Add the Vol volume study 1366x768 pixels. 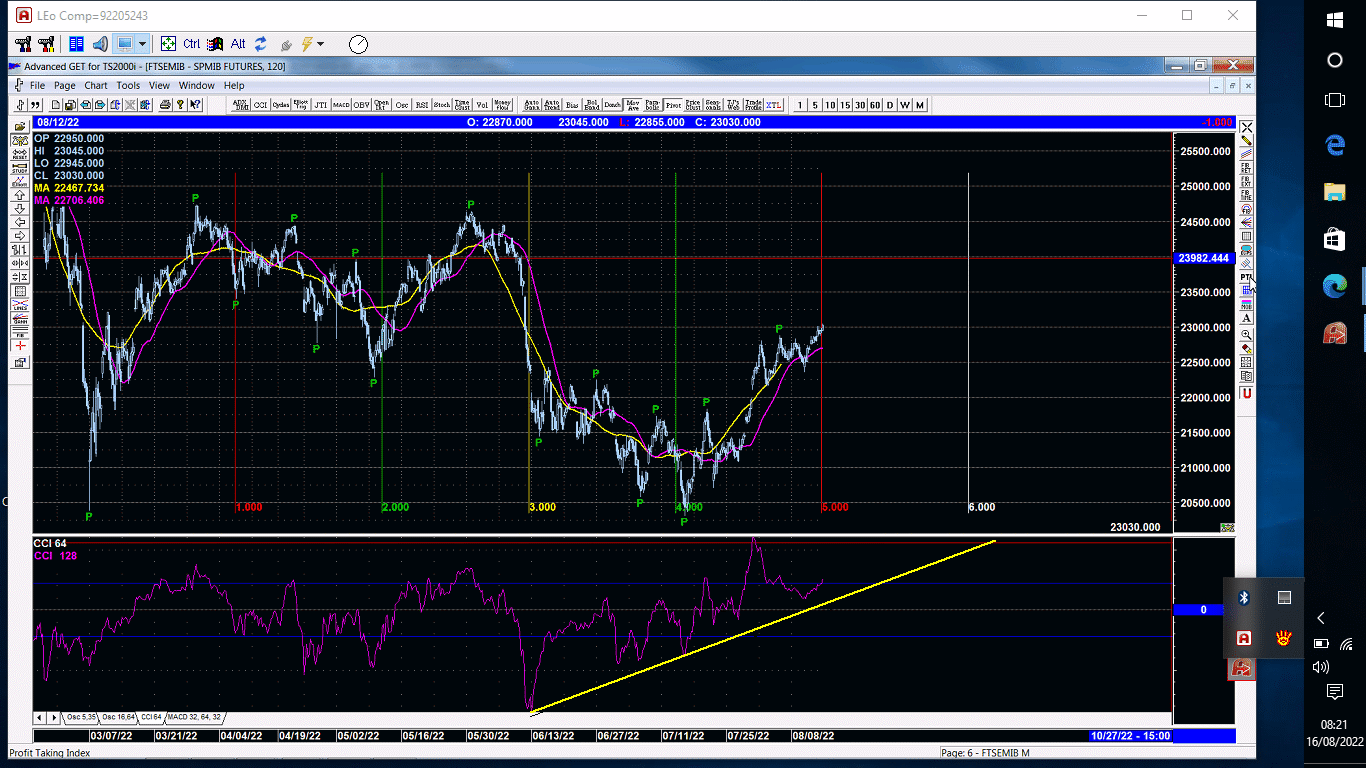(x=482, y=104)
